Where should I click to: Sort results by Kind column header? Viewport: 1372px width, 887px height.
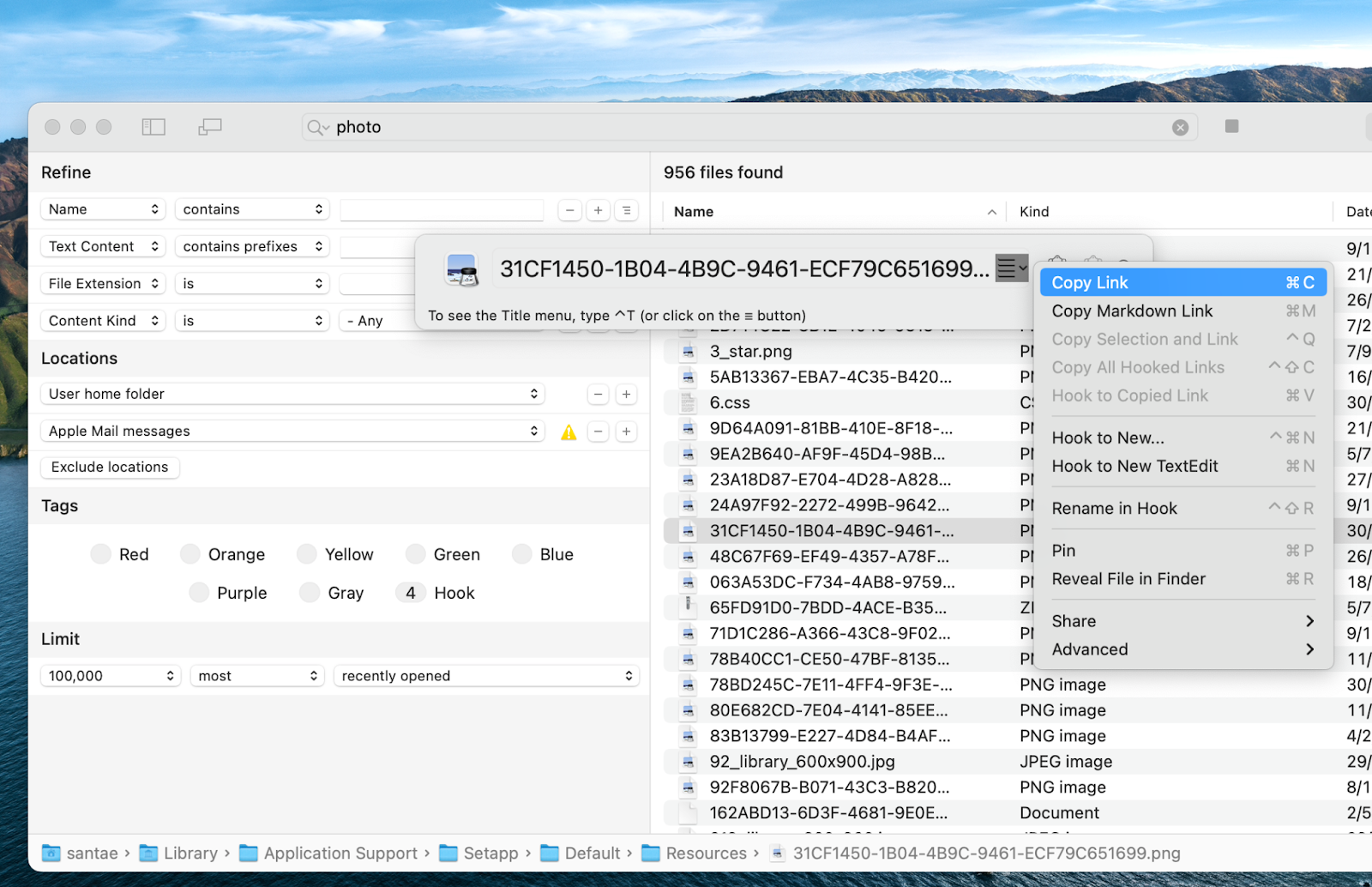1170,212
